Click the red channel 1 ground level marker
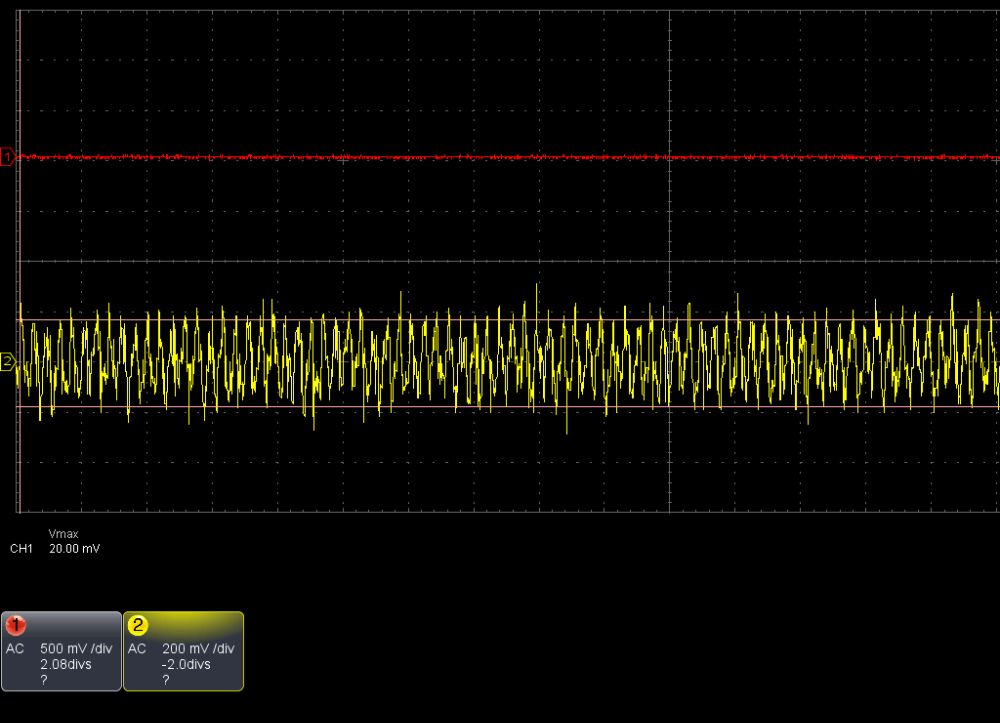 8,156
